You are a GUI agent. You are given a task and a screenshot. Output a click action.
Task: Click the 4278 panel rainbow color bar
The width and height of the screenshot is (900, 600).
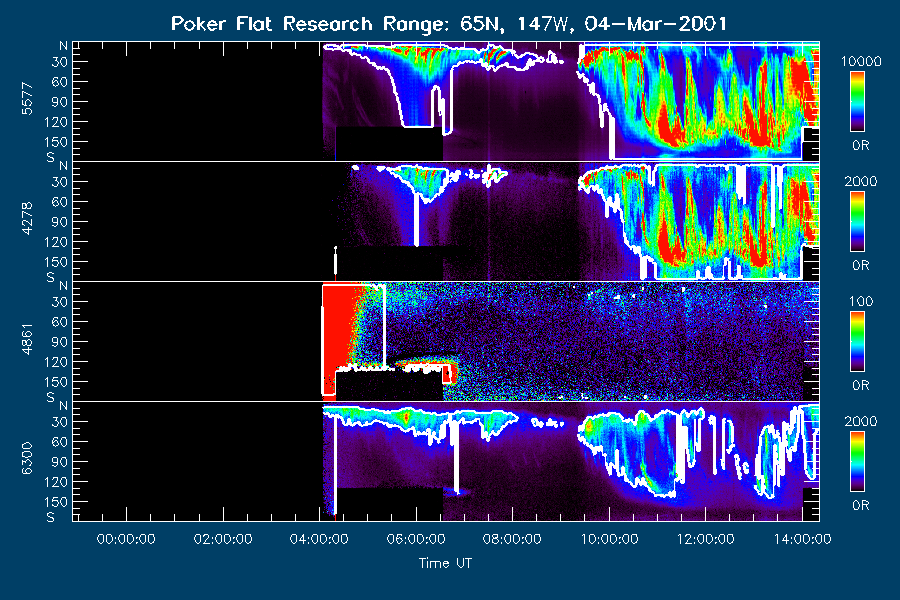(858, 222)
